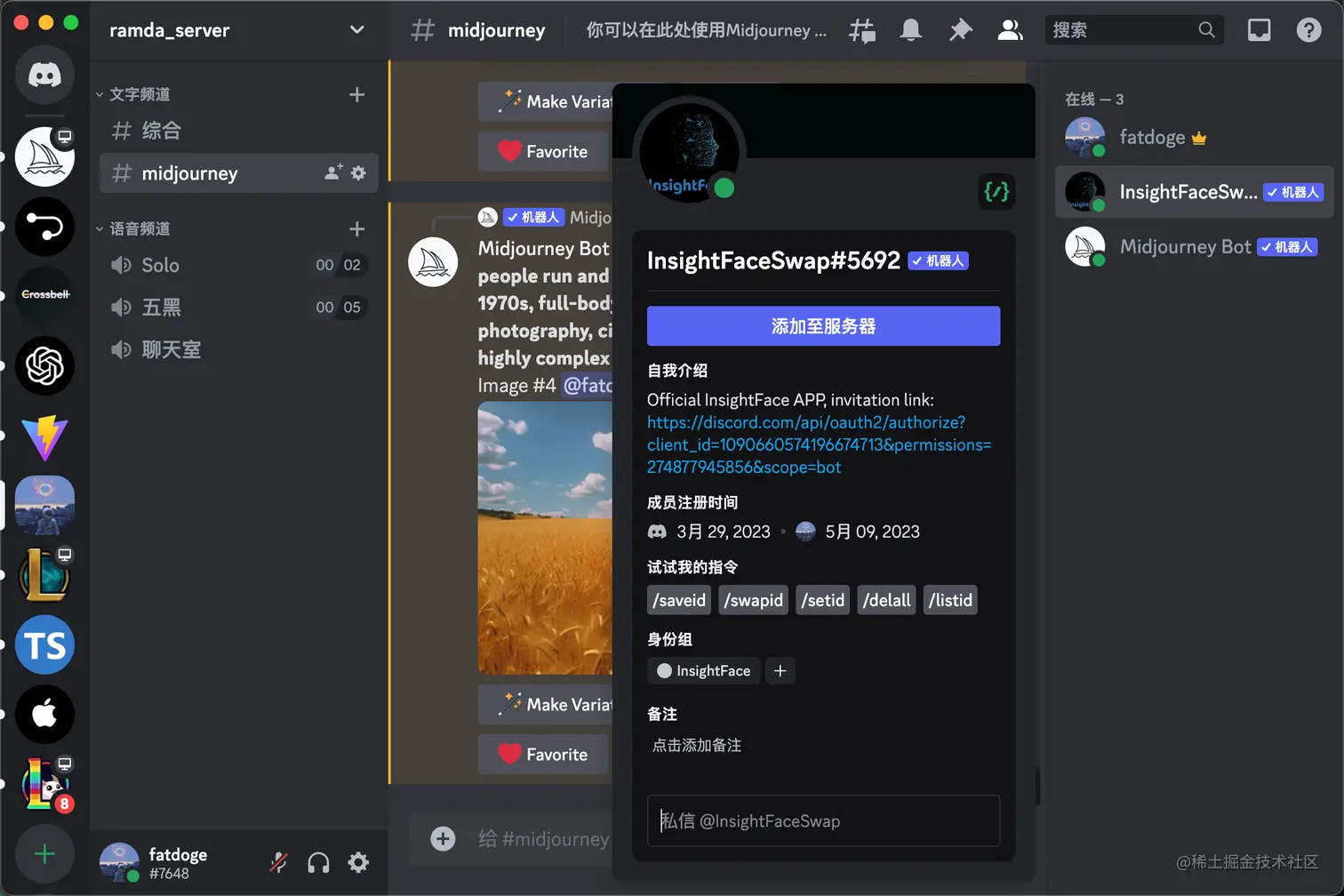The image size is (1344, 896).
Task: Open ramda_server dropdown menu
Action: (x=238, y=30)
